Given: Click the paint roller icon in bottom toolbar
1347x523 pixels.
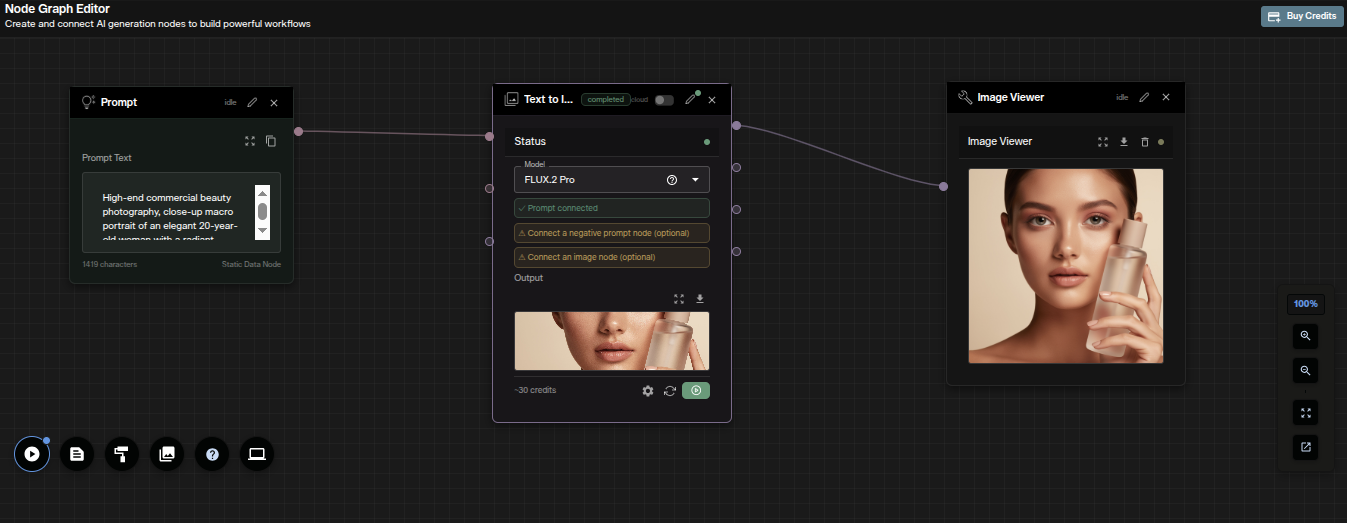Looking at the screenshot, I should click(122, 454).
